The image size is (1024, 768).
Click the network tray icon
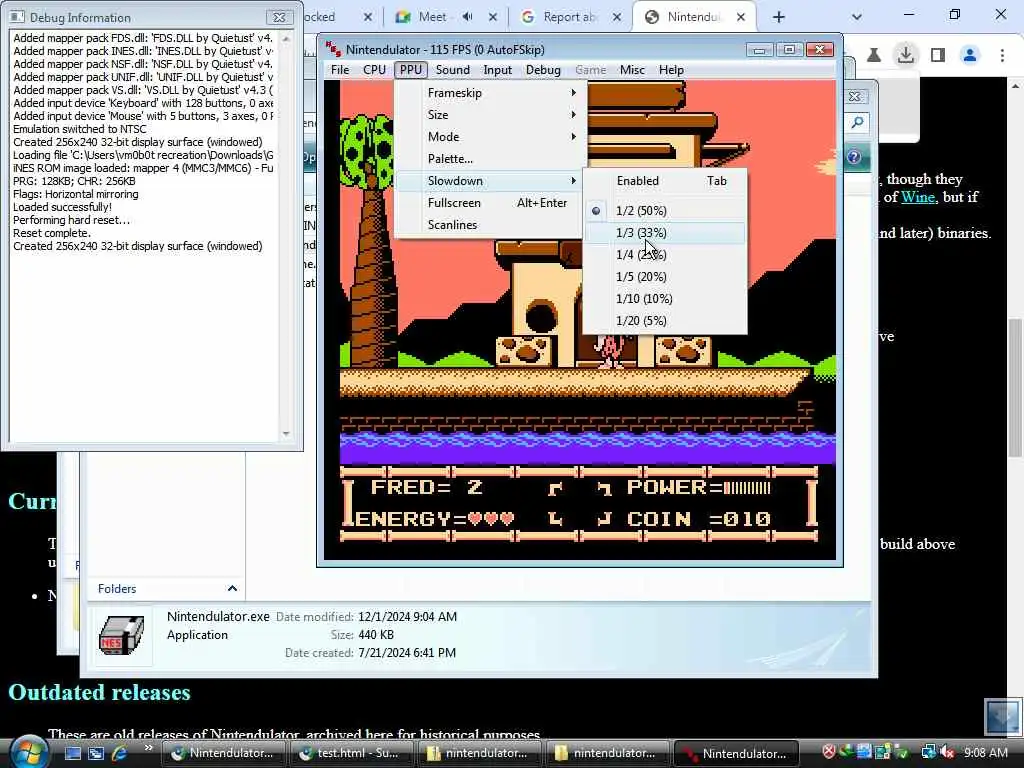click(x=928, y=753)
